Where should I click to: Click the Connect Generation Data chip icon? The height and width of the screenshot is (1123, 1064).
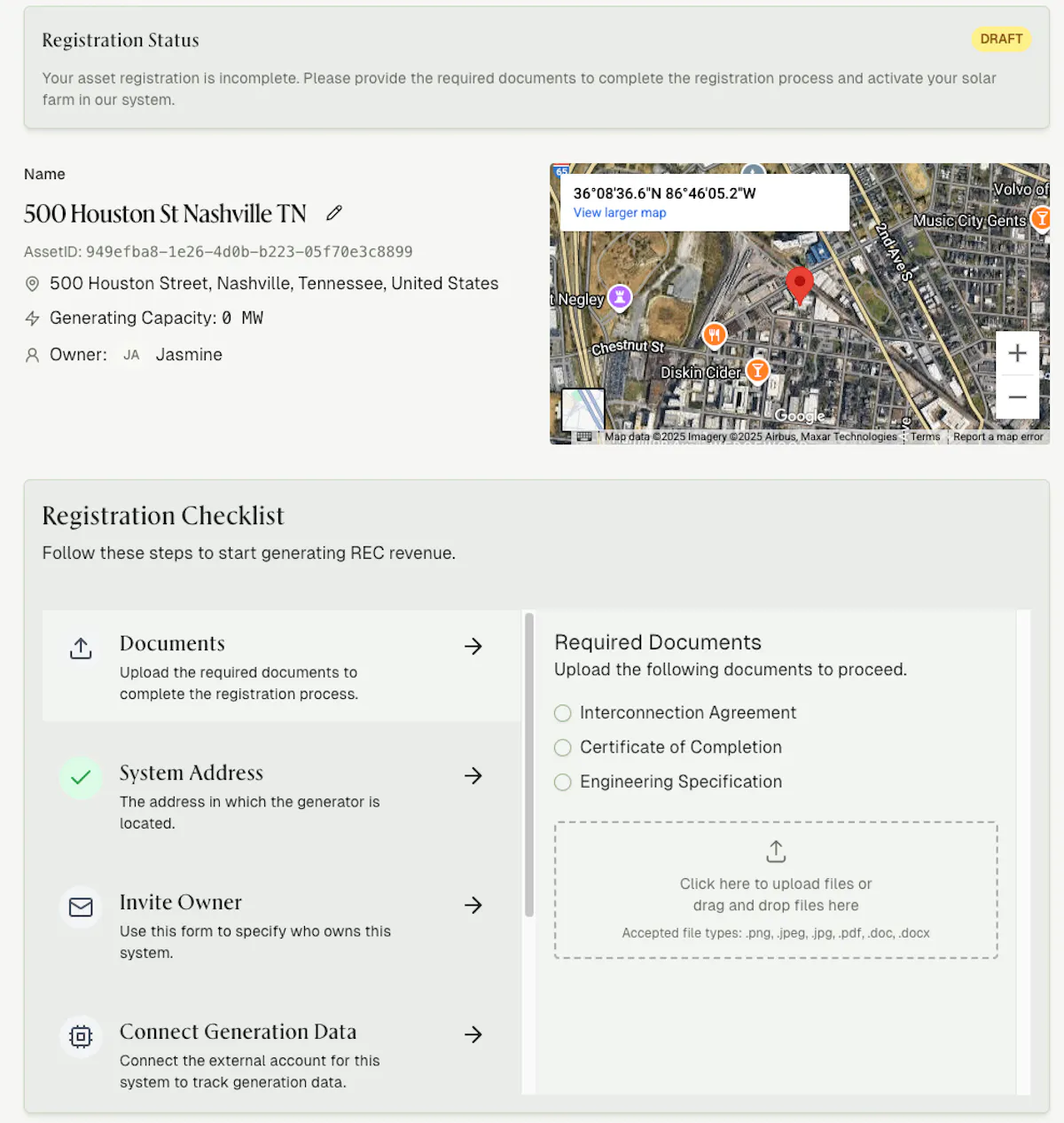(81, 1037)
